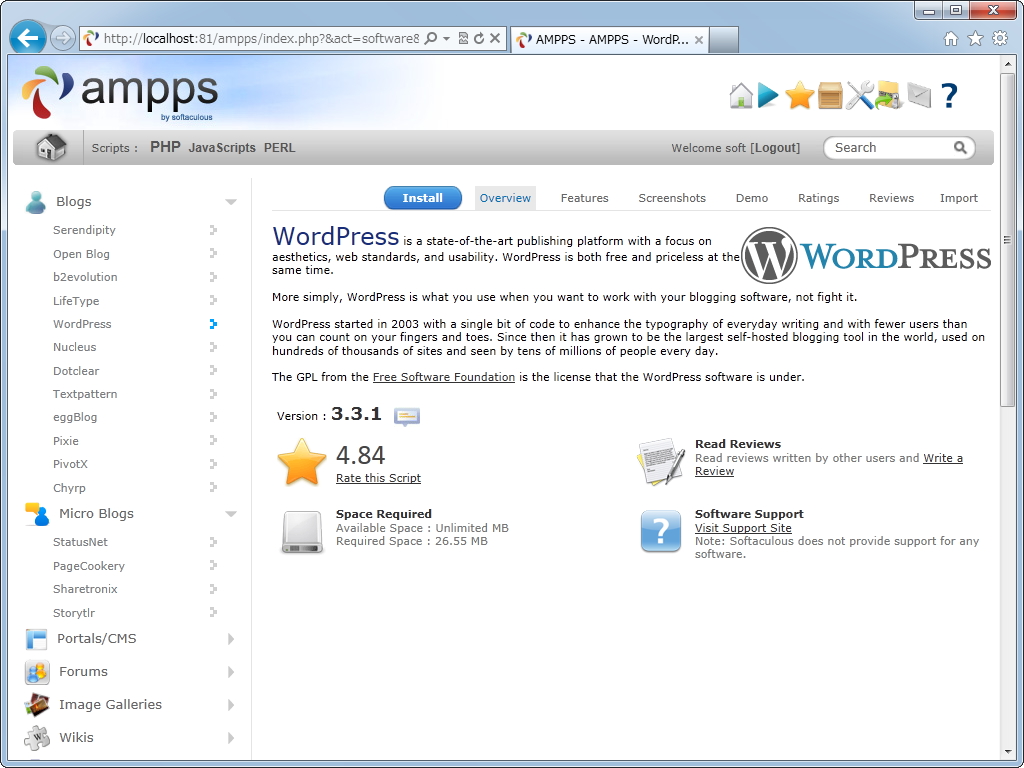Click the Micro Blogs category icon

coord(37,514)
